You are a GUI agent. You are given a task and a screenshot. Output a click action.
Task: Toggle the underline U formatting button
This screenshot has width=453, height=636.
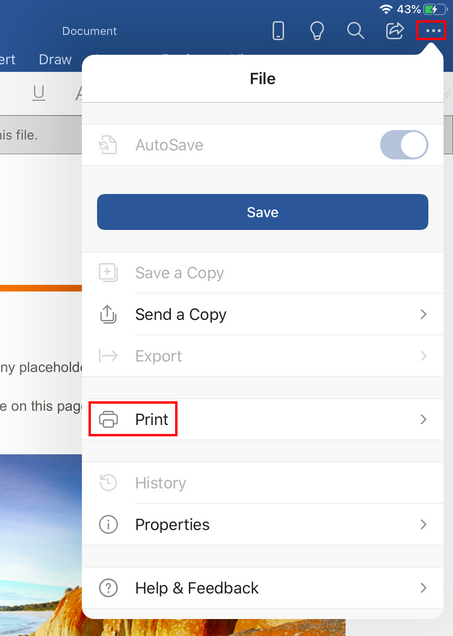[39, 93]
